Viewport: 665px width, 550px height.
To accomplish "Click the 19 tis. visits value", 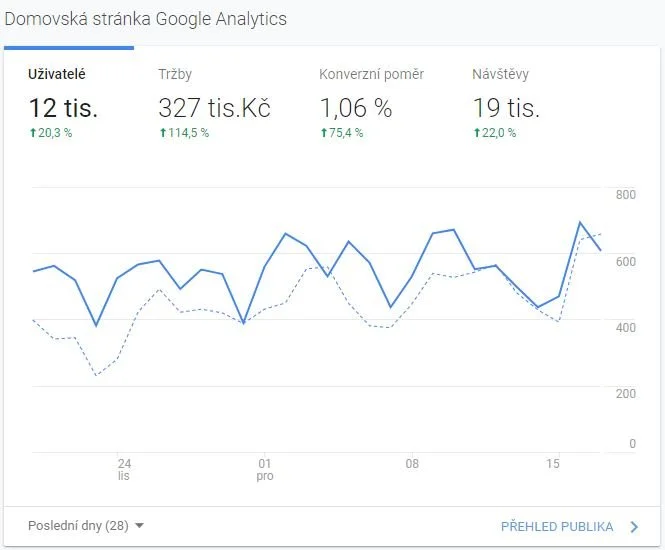I will (506, 108).
